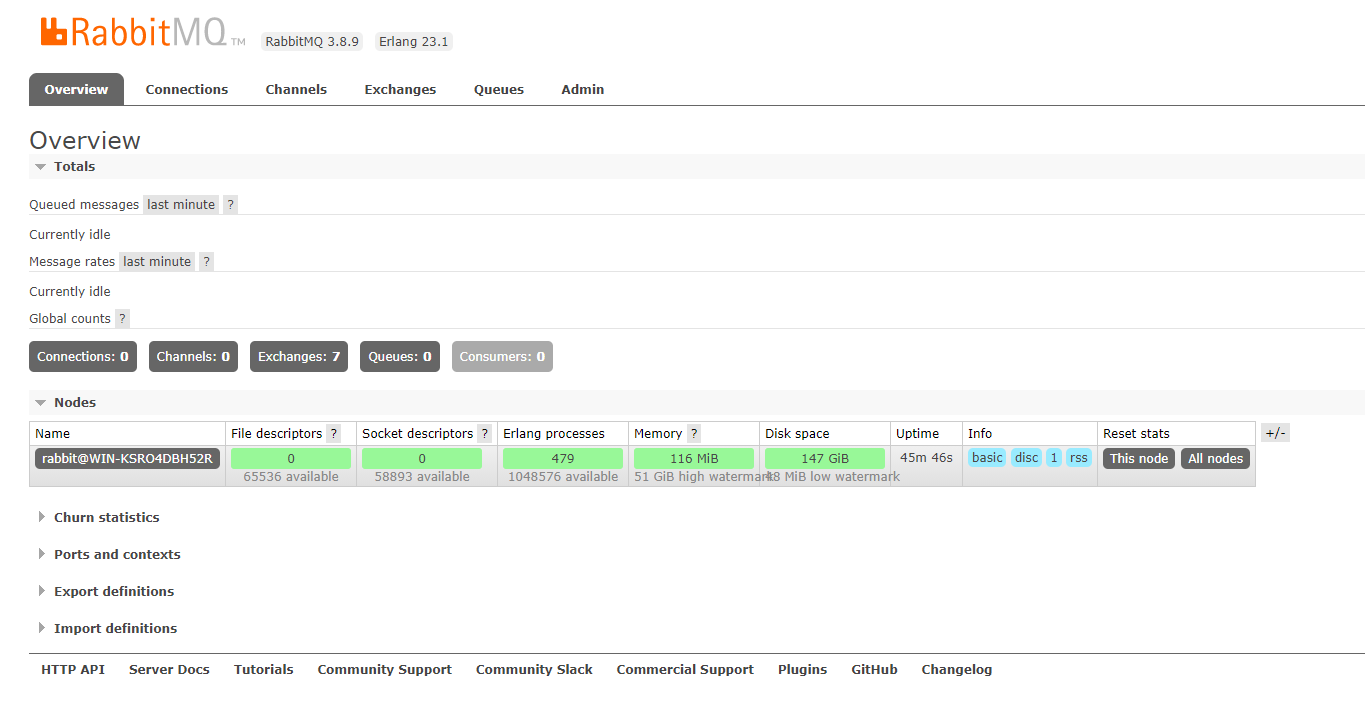1365x728 pixels.
Task: Click the basic info tag
Action: [x=987, y=458]
